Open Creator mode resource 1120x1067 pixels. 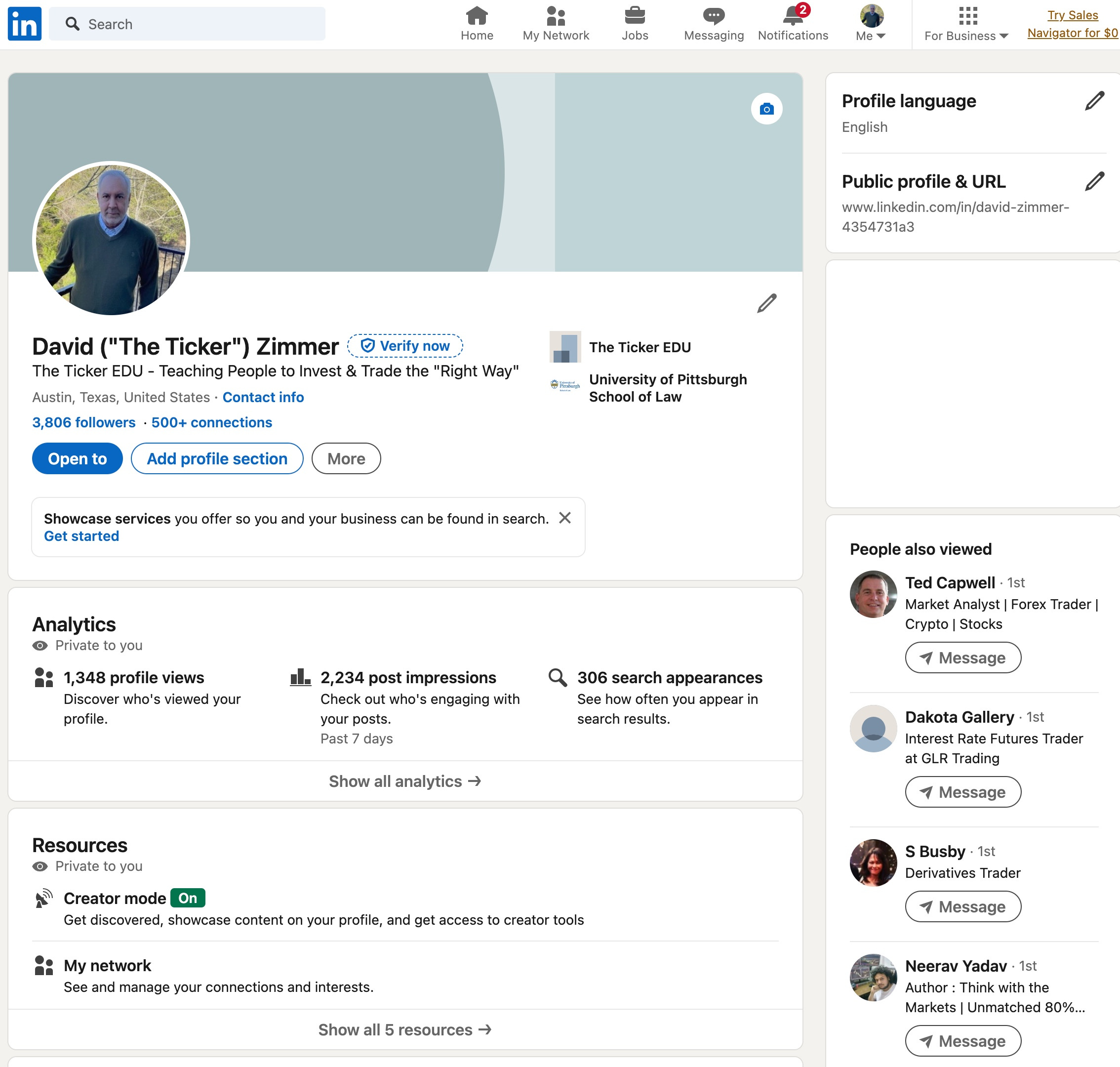(x=115, y=898)
